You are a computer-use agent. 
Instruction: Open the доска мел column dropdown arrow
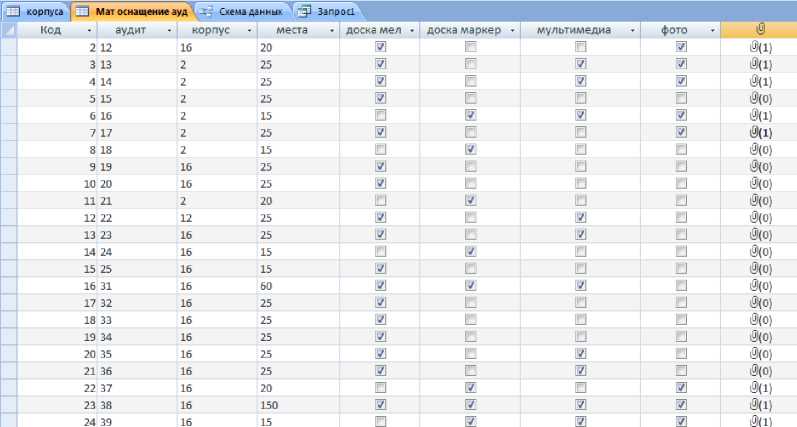tap(412, 30)
